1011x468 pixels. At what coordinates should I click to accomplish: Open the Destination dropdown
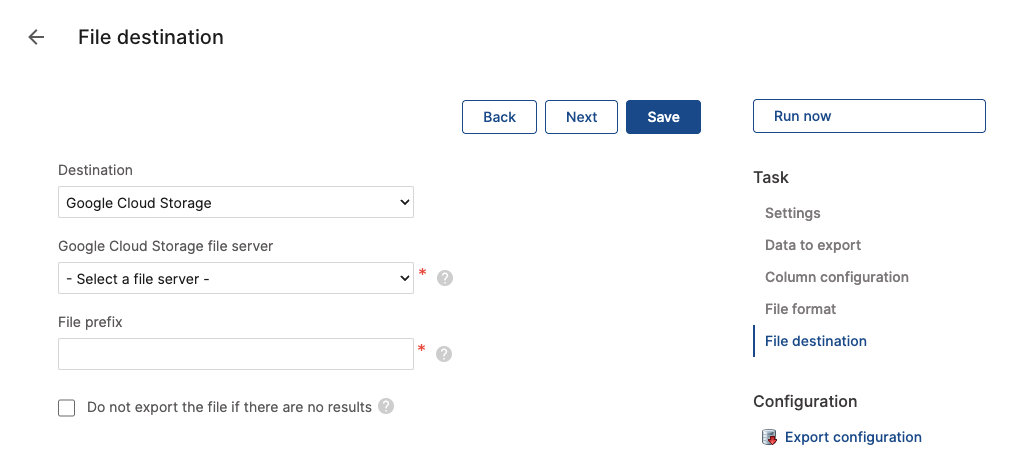tap(235, 203)
